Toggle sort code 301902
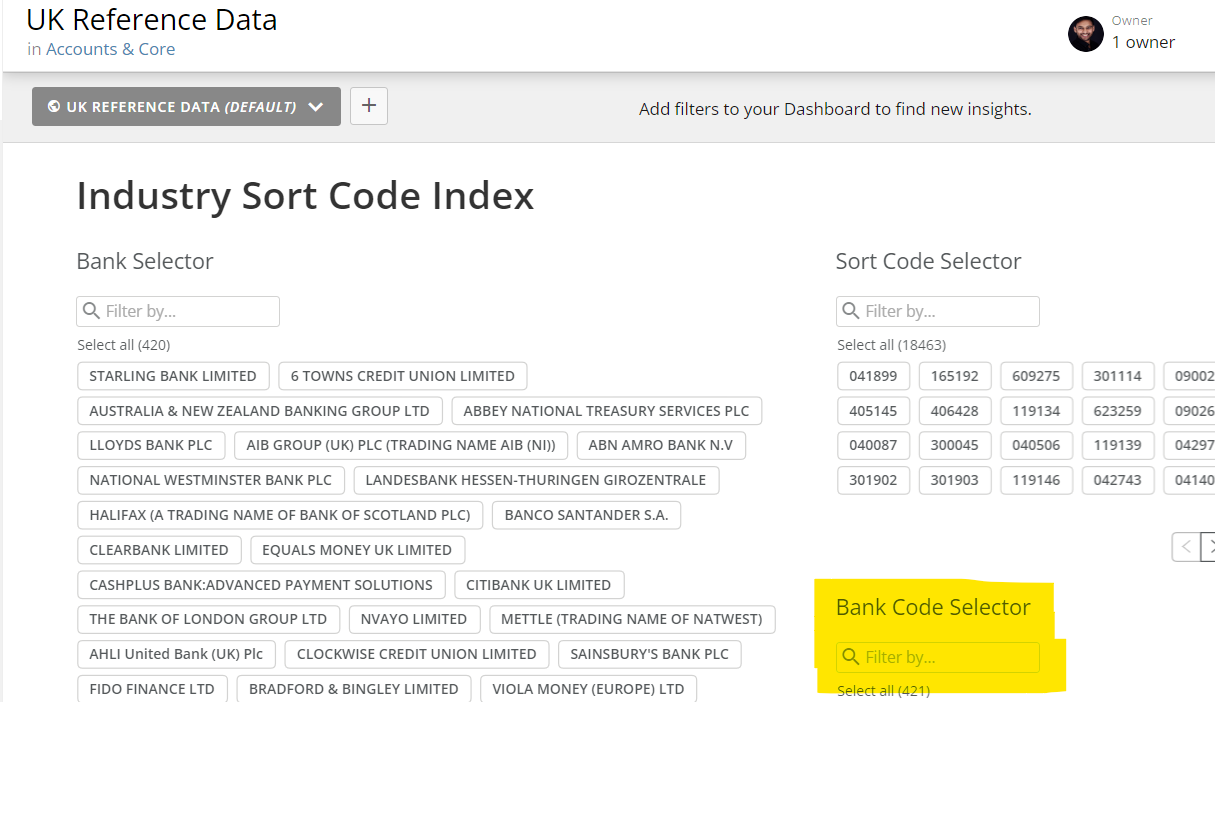The height and width of the screenshot is (837, 1215). coord(874,480)
